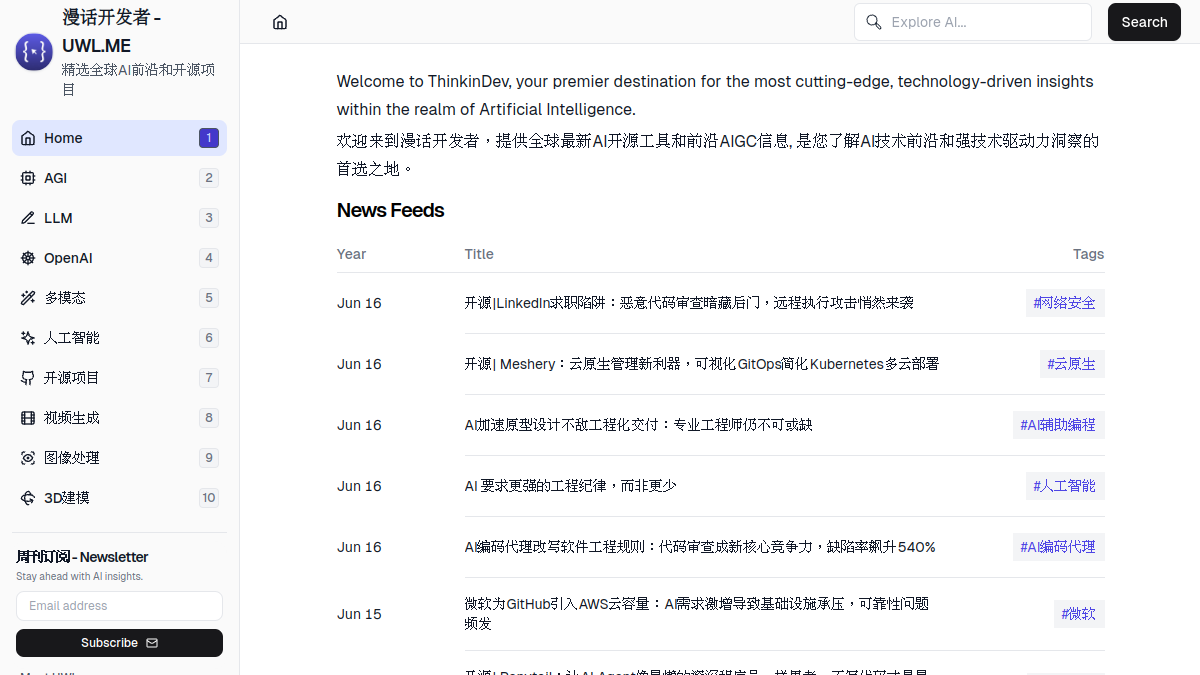
Task: Click the OpenAI logo icon in sidebar
Action: click(28, 258)
